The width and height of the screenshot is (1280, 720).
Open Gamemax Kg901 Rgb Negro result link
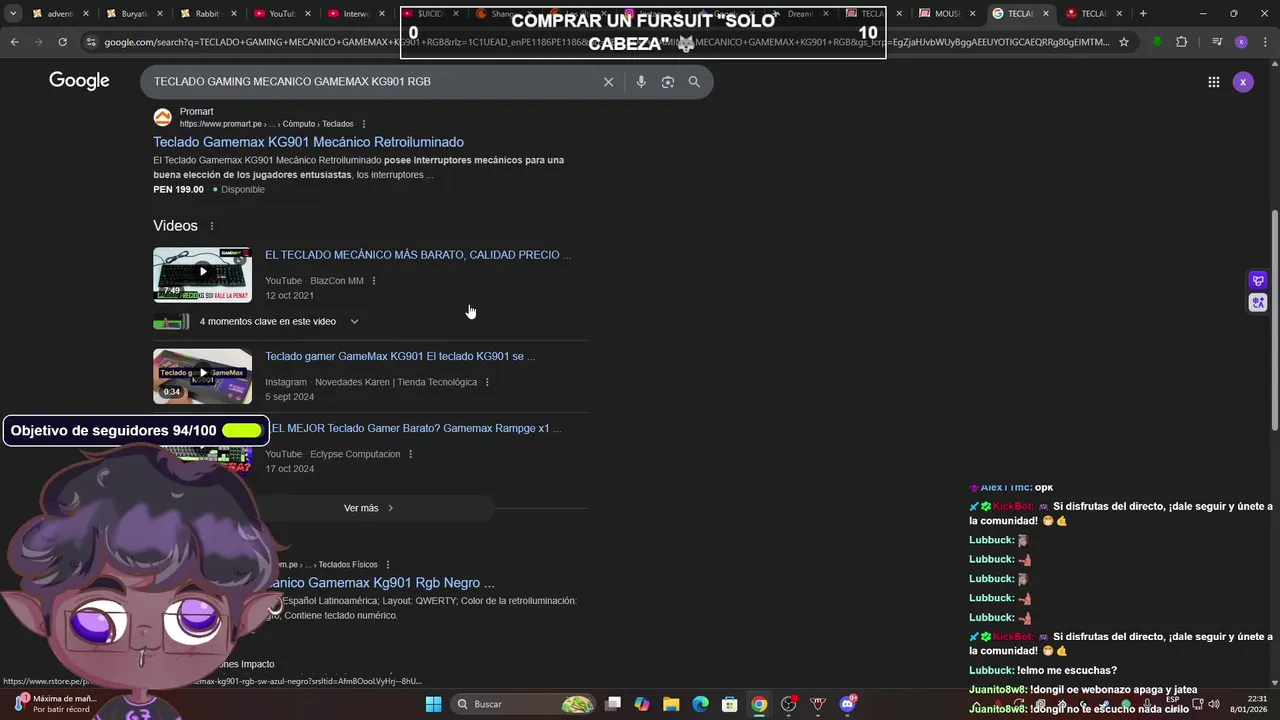(381, 583)
